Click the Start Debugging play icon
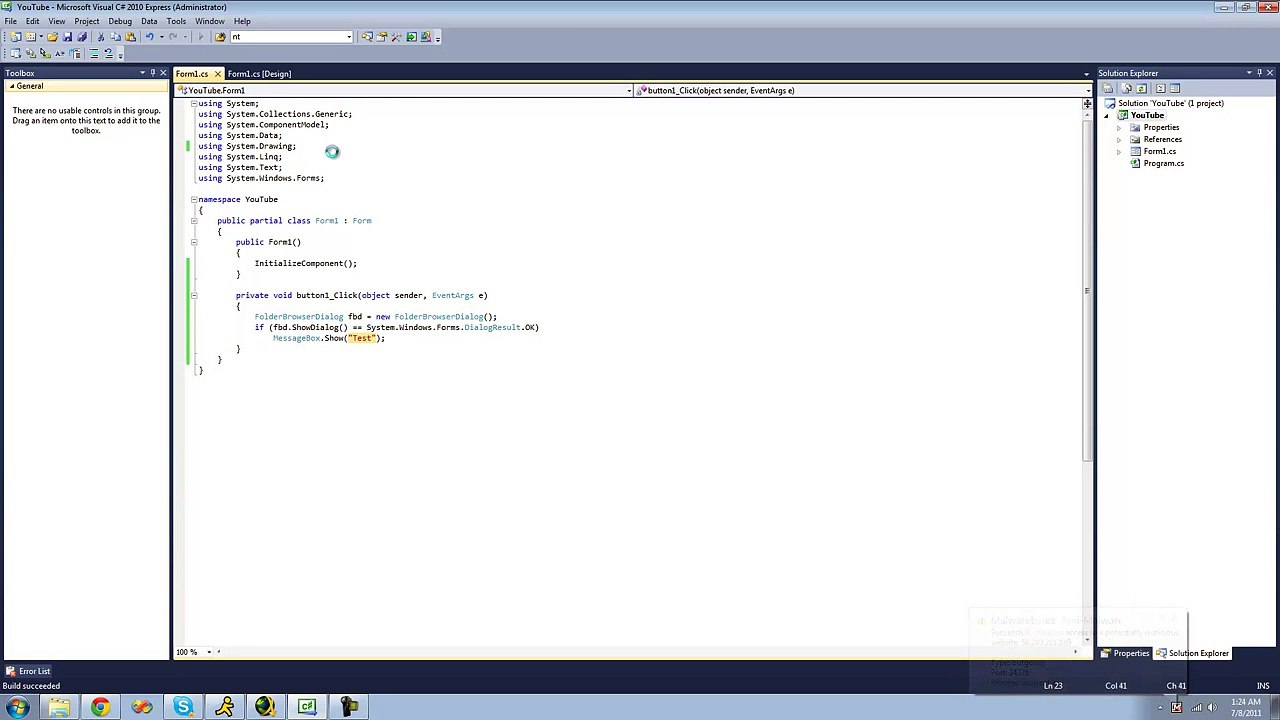The image size is (1280, 720). point(201,37)
